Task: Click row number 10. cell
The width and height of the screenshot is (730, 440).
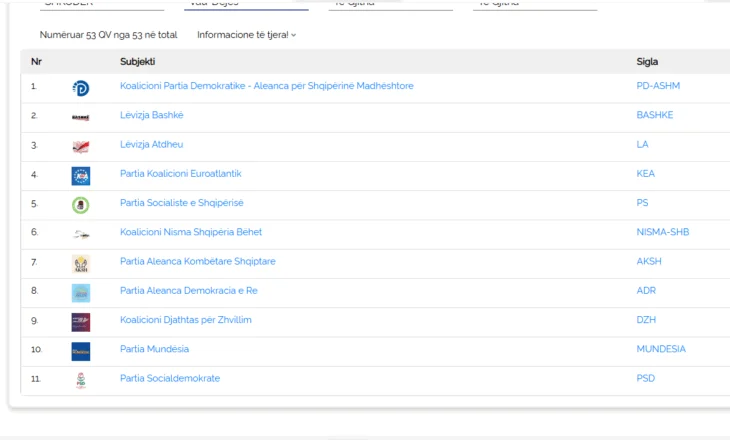Action: pos(36,349)
